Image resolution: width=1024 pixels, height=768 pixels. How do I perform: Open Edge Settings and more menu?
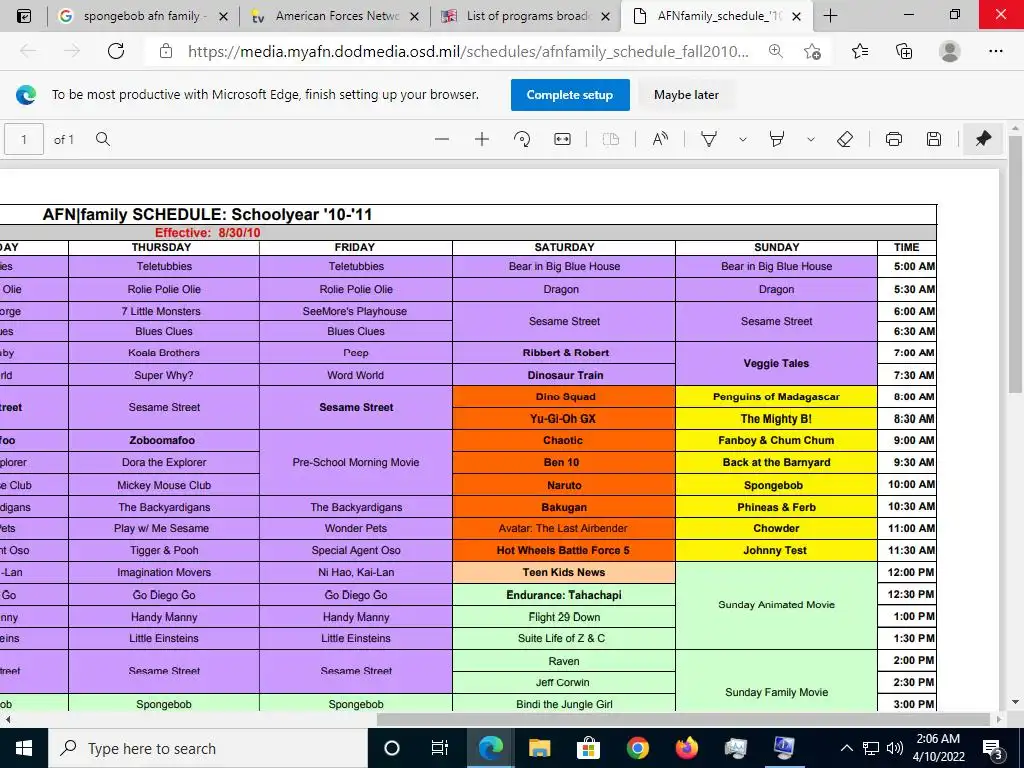tap(995, 51)
